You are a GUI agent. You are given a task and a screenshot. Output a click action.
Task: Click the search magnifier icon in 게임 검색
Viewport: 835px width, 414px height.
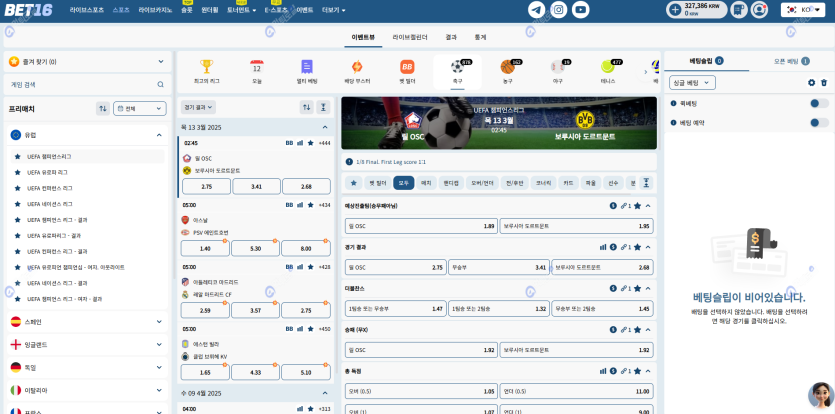pyautogui.click(x=160, y=84)
